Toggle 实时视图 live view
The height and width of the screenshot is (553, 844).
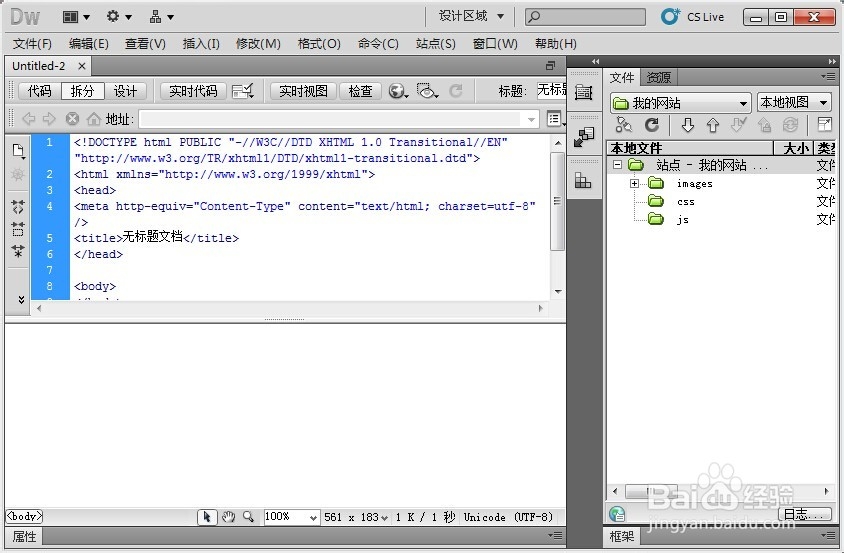(303, 91)
